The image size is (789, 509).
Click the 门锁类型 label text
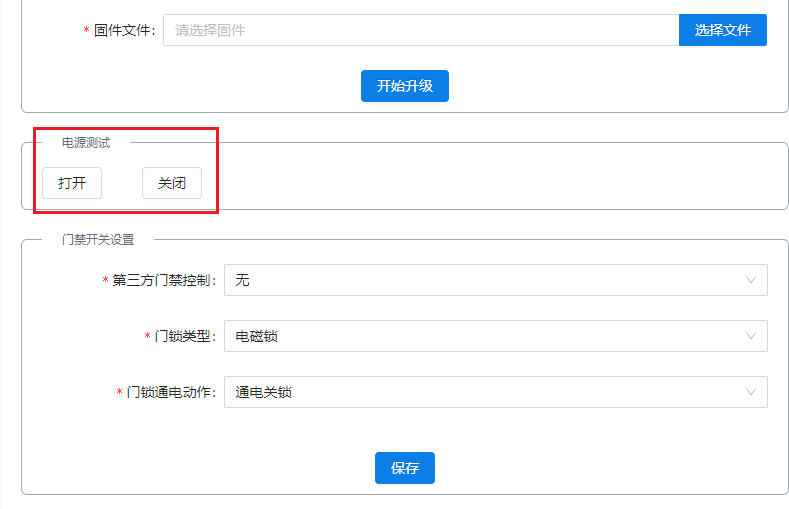185,336
